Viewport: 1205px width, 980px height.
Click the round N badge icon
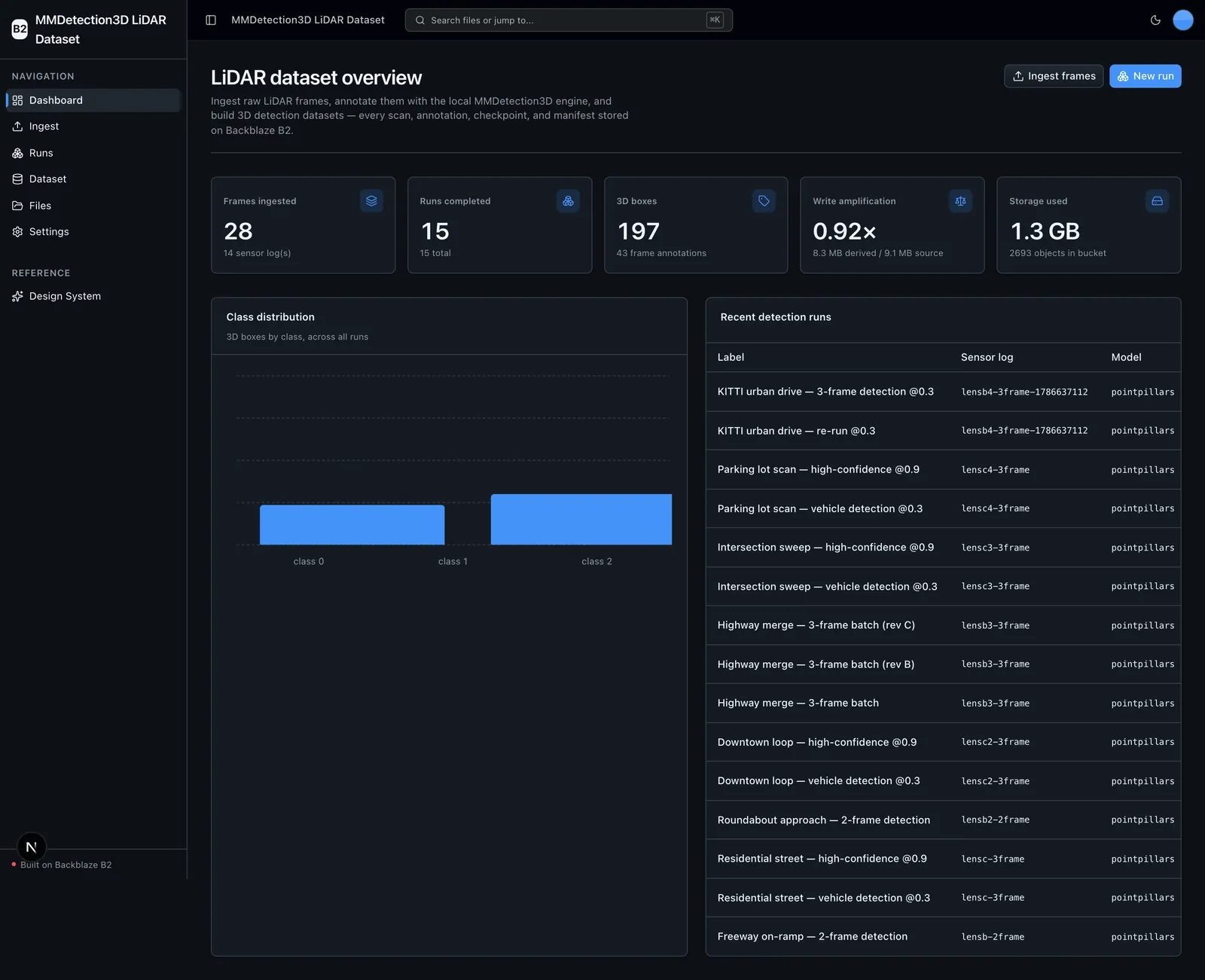[32, 847]
